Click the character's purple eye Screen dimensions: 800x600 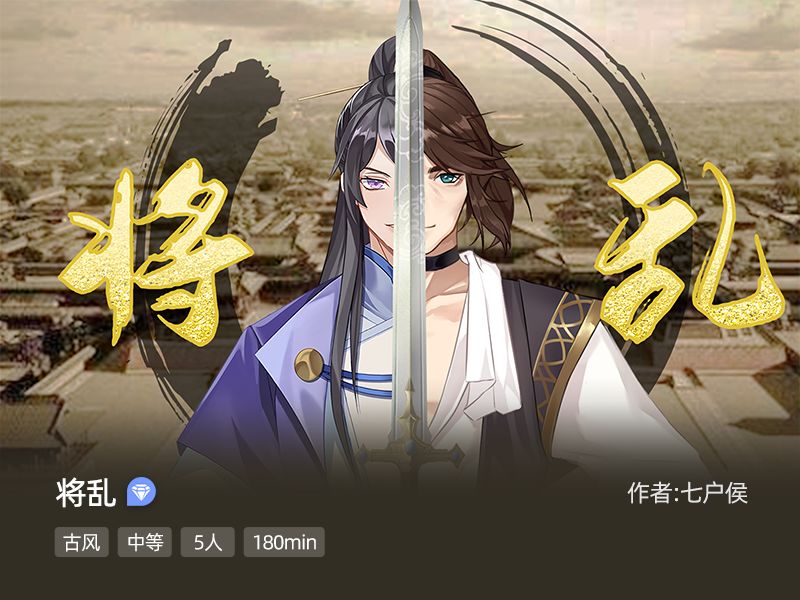click(370, 181)
